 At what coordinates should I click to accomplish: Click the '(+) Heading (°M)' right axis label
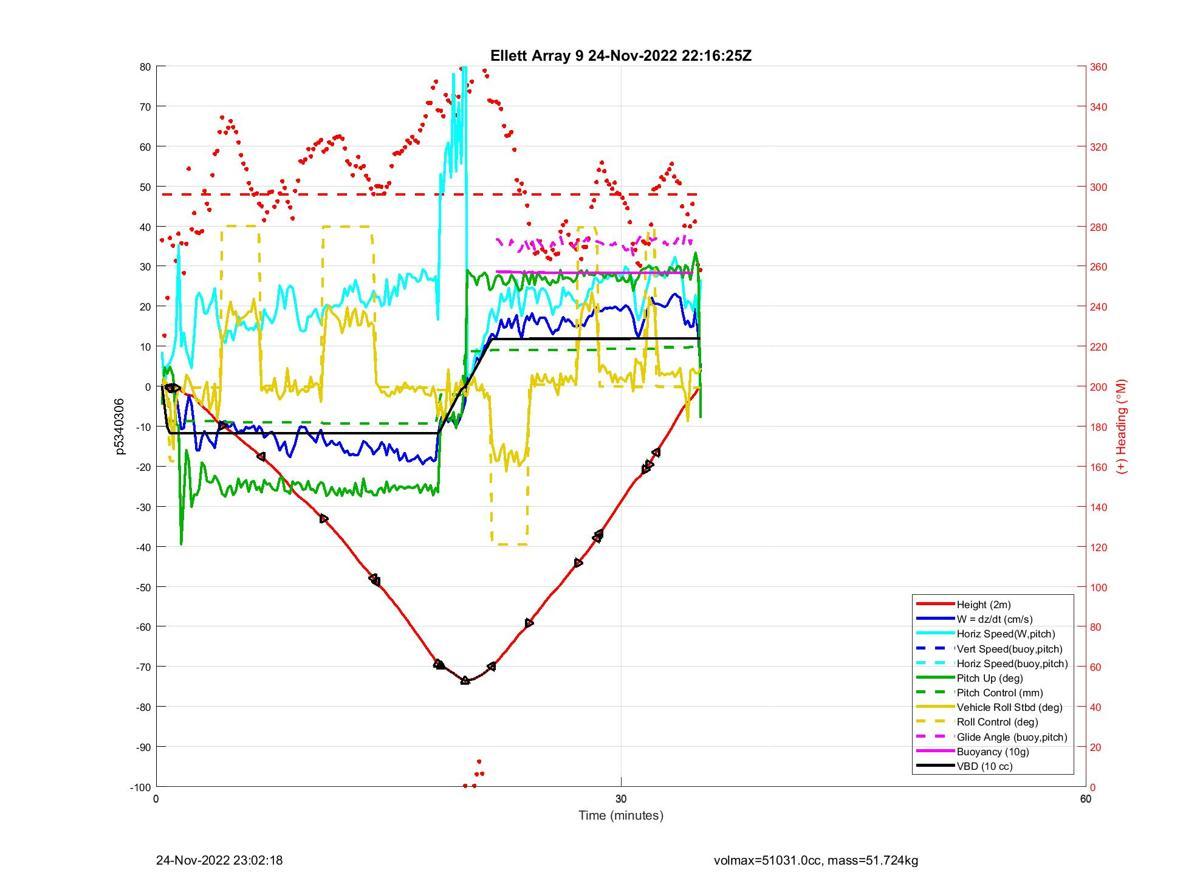pyautogui.click(x=1121, y=426)
